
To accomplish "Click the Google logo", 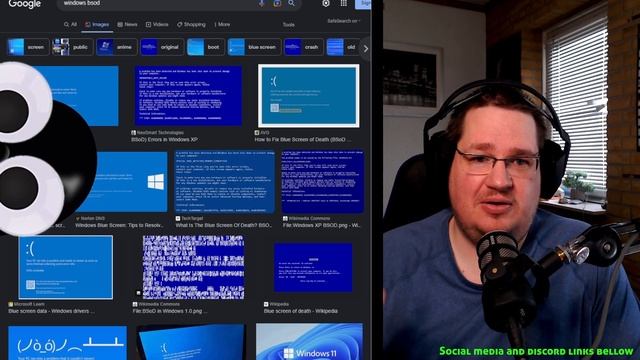I will (24, 4).
